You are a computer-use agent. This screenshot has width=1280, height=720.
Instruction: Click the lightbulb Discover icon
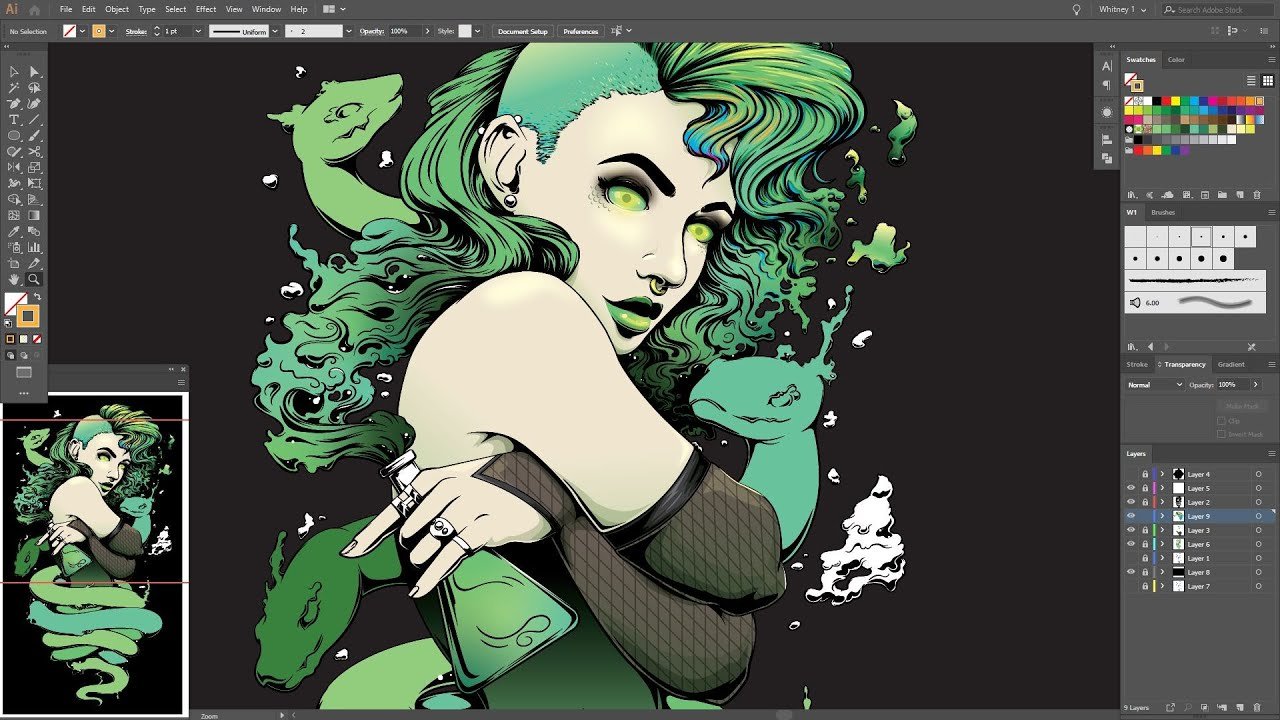click(1077, 9)
